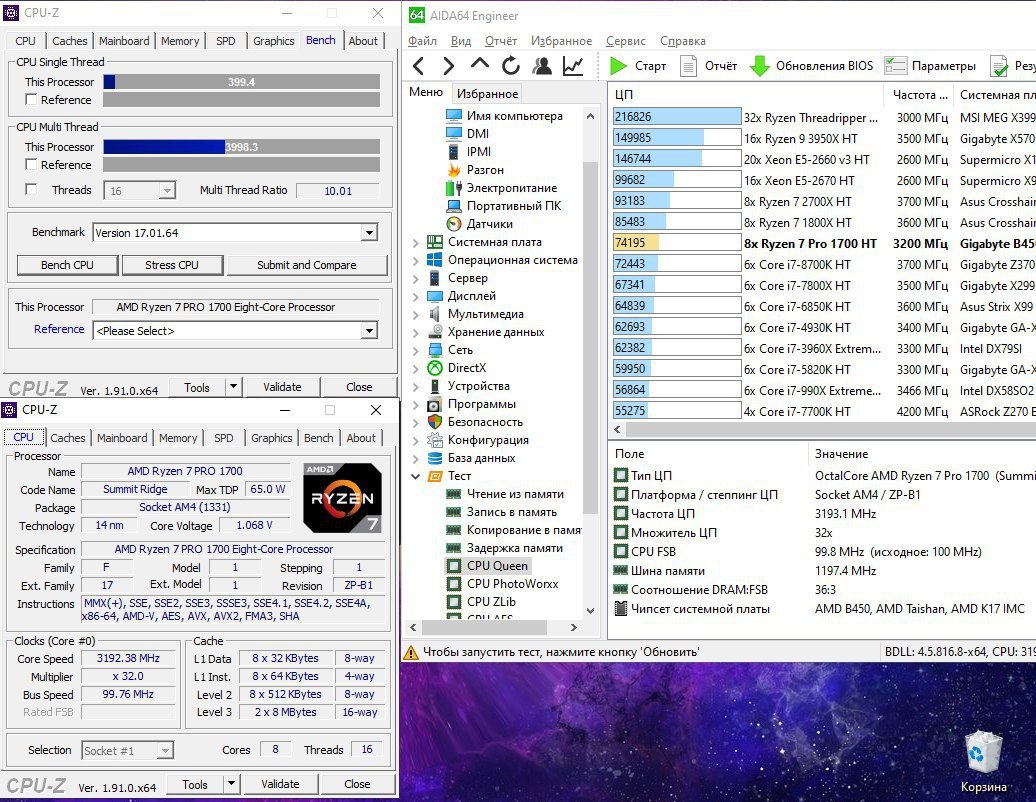Click highlighted 74195 result bar

tap(677, 242)
